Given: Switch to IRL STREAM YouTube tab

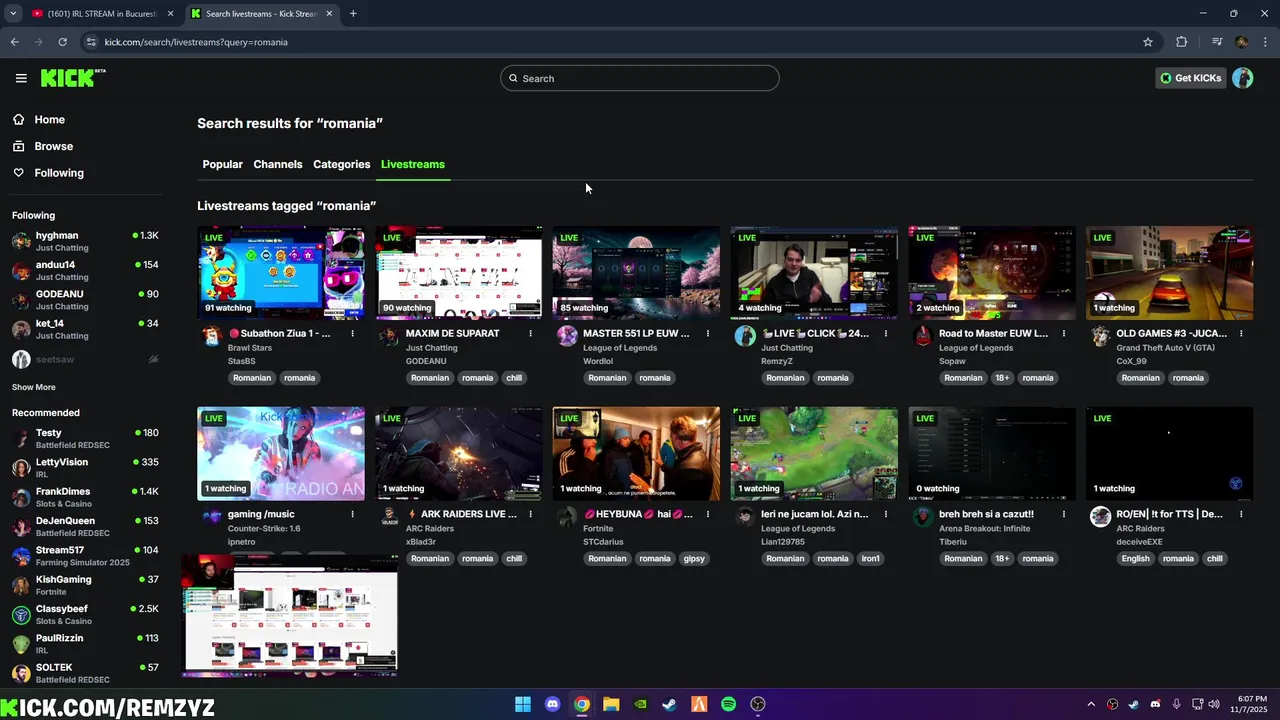Looking at the screenshot, I should [x=102, y=14].
